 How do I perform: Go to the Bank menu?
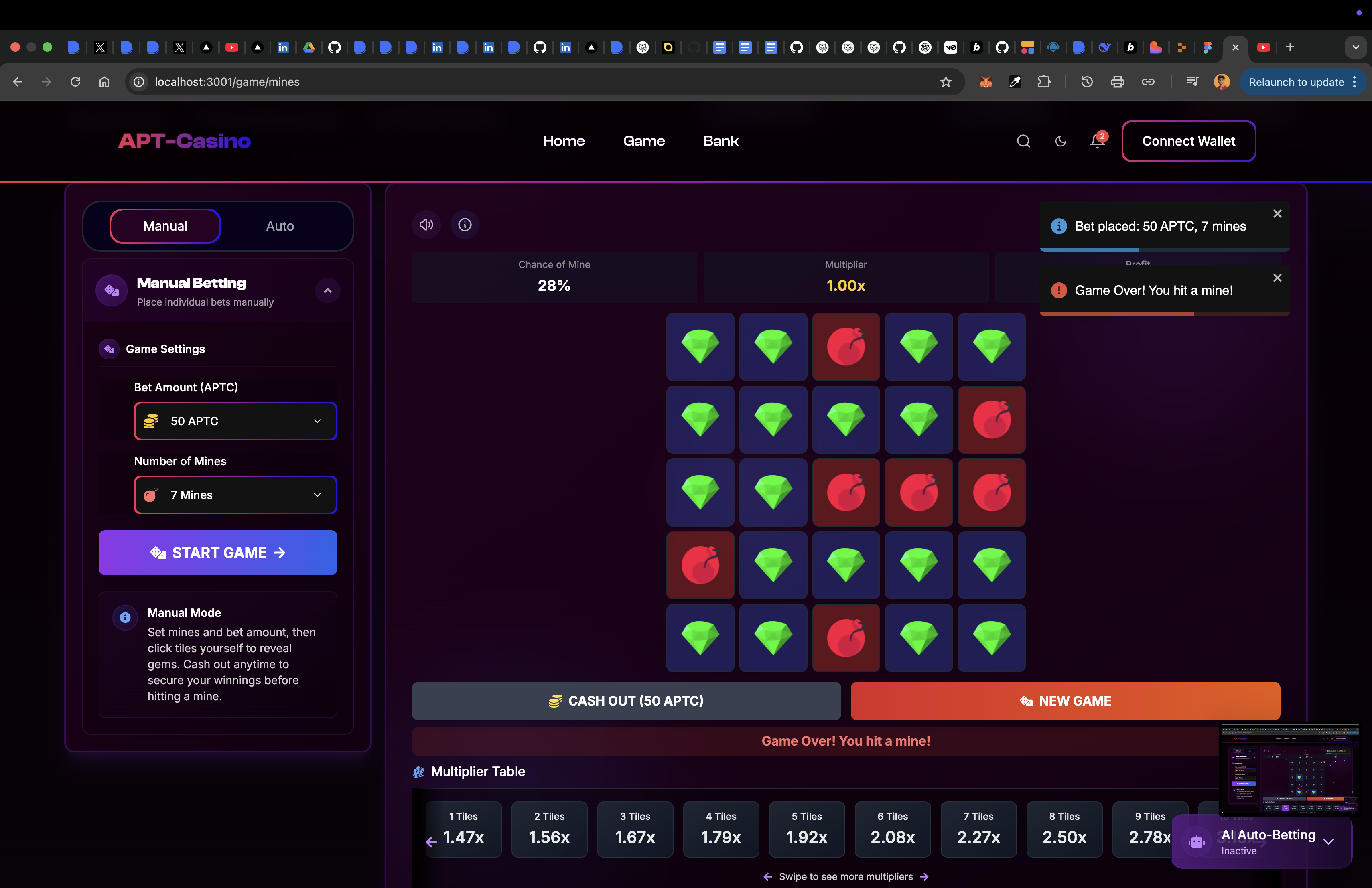[721, 141]
